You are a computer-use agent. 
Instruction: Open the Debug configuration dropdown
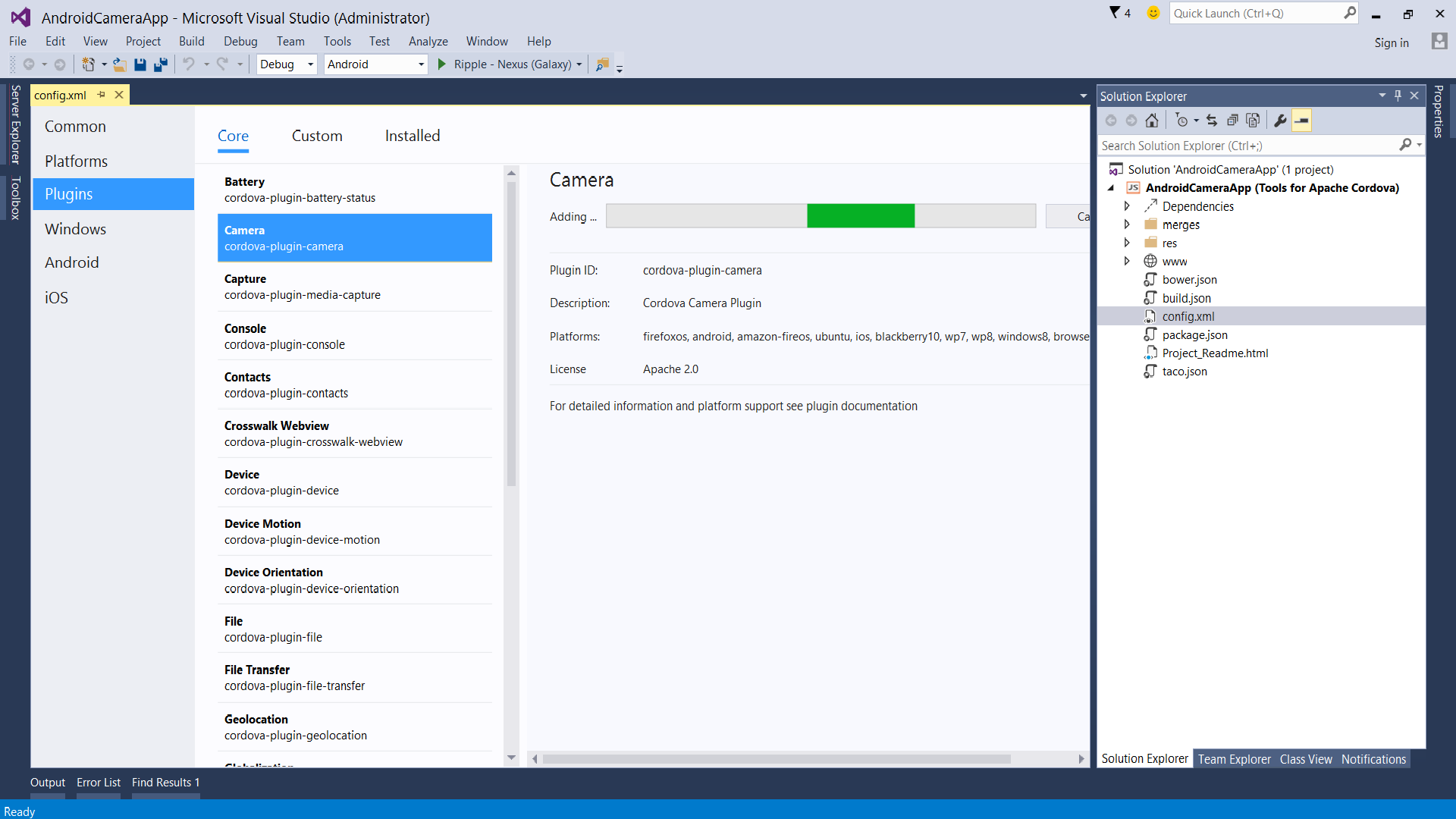[287, 64]
